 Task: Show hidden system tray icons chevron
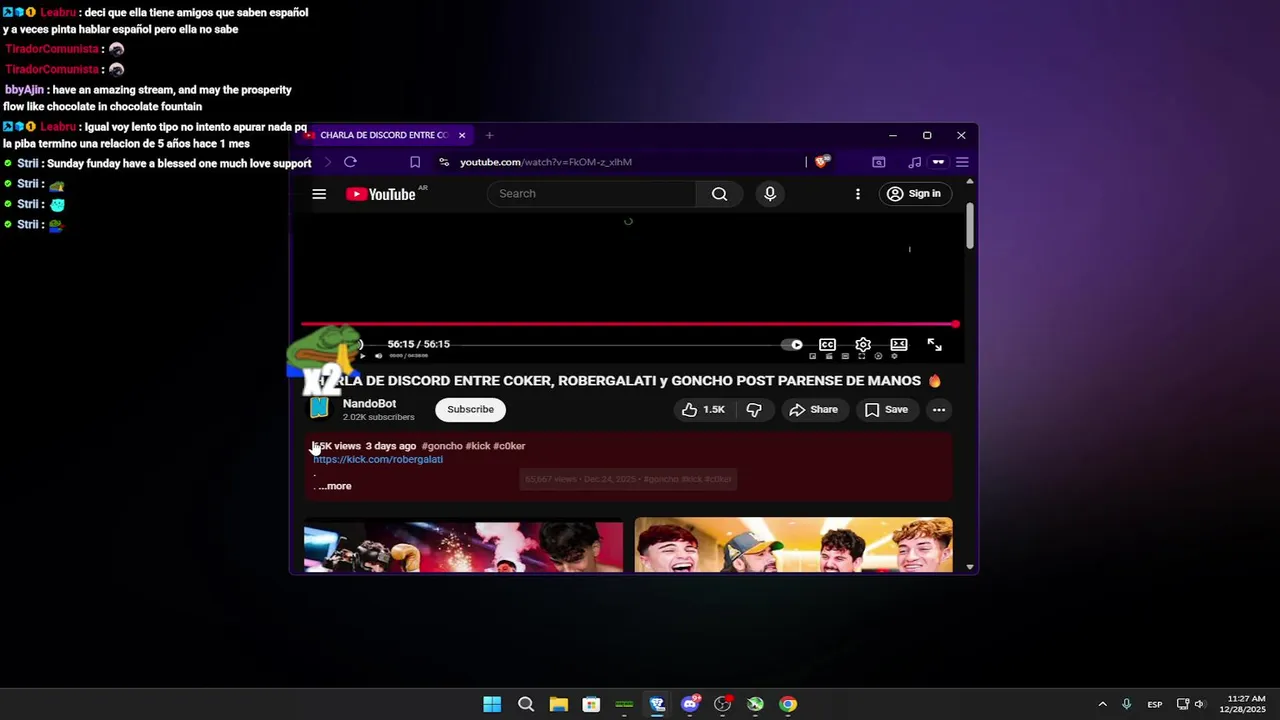point(1102,704)
